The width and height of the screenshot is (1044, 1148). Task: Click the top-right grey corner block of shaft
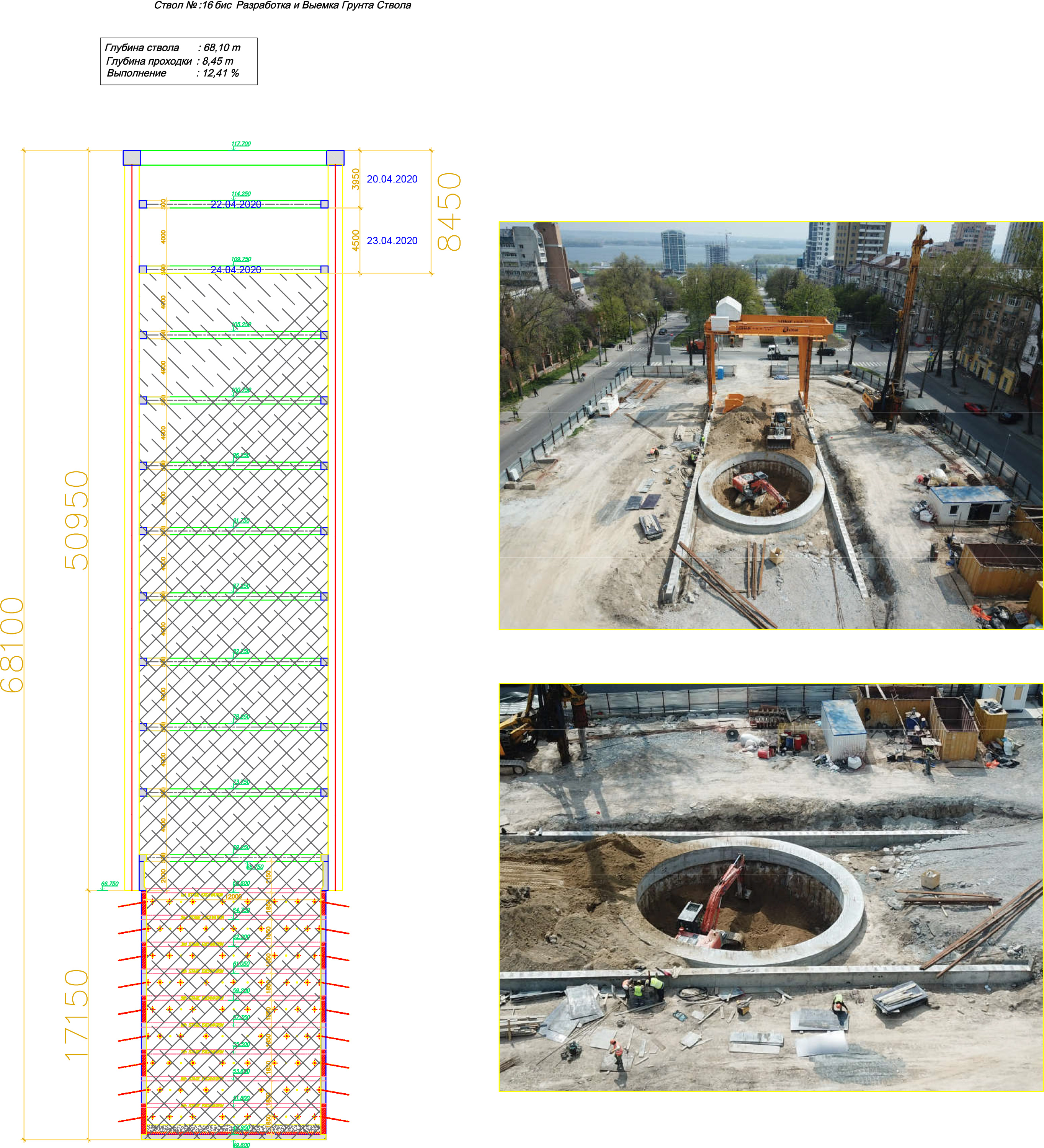pyautogui.click(x=335, y=158)
